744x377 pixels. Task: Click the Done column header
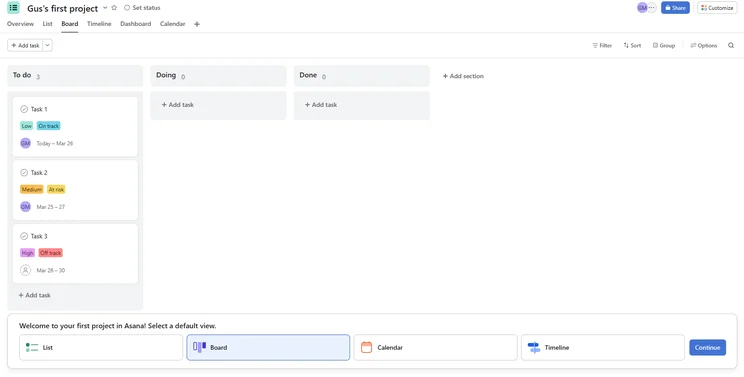pos(362,75)
